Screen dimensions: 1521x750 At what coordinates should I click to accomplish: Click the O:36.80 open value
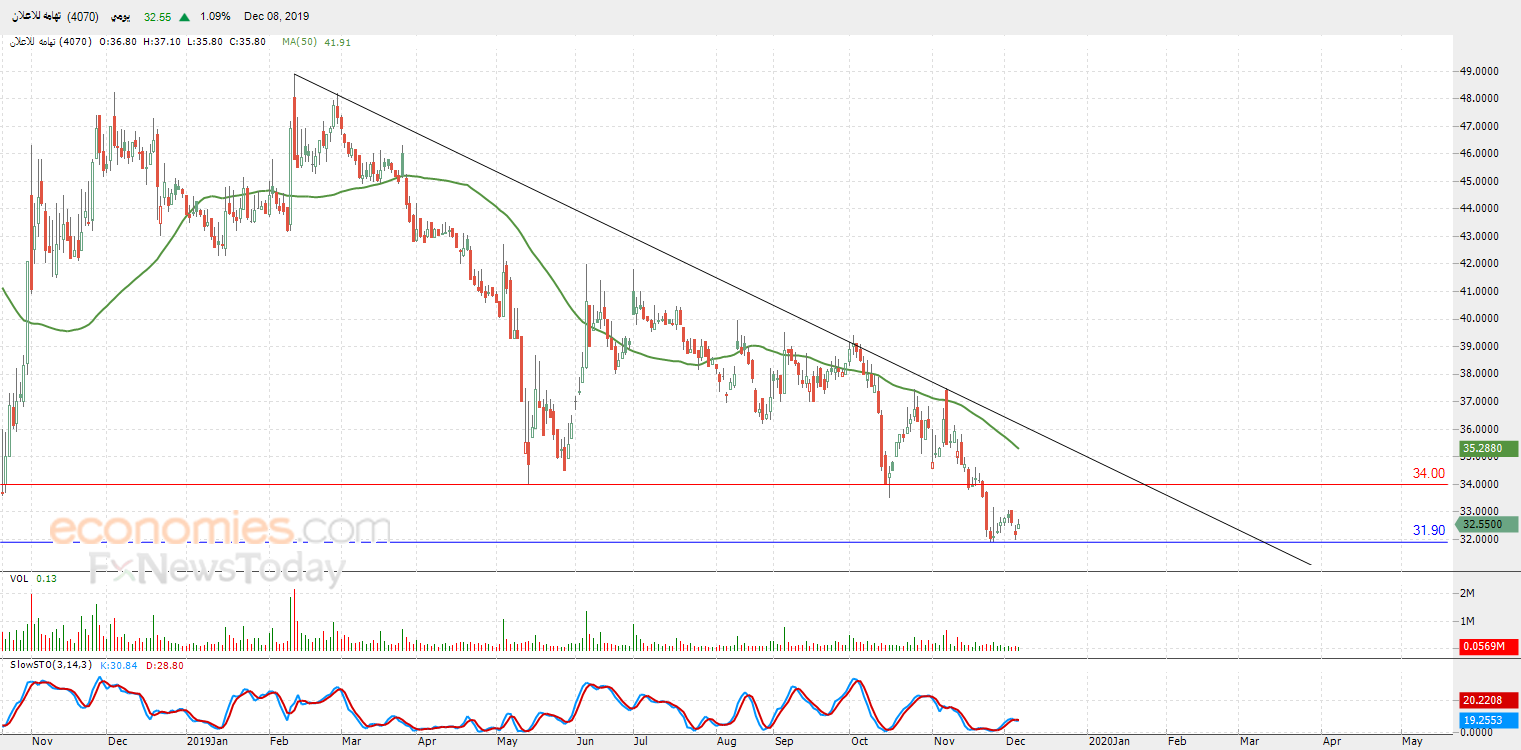(x=120, y=42)
